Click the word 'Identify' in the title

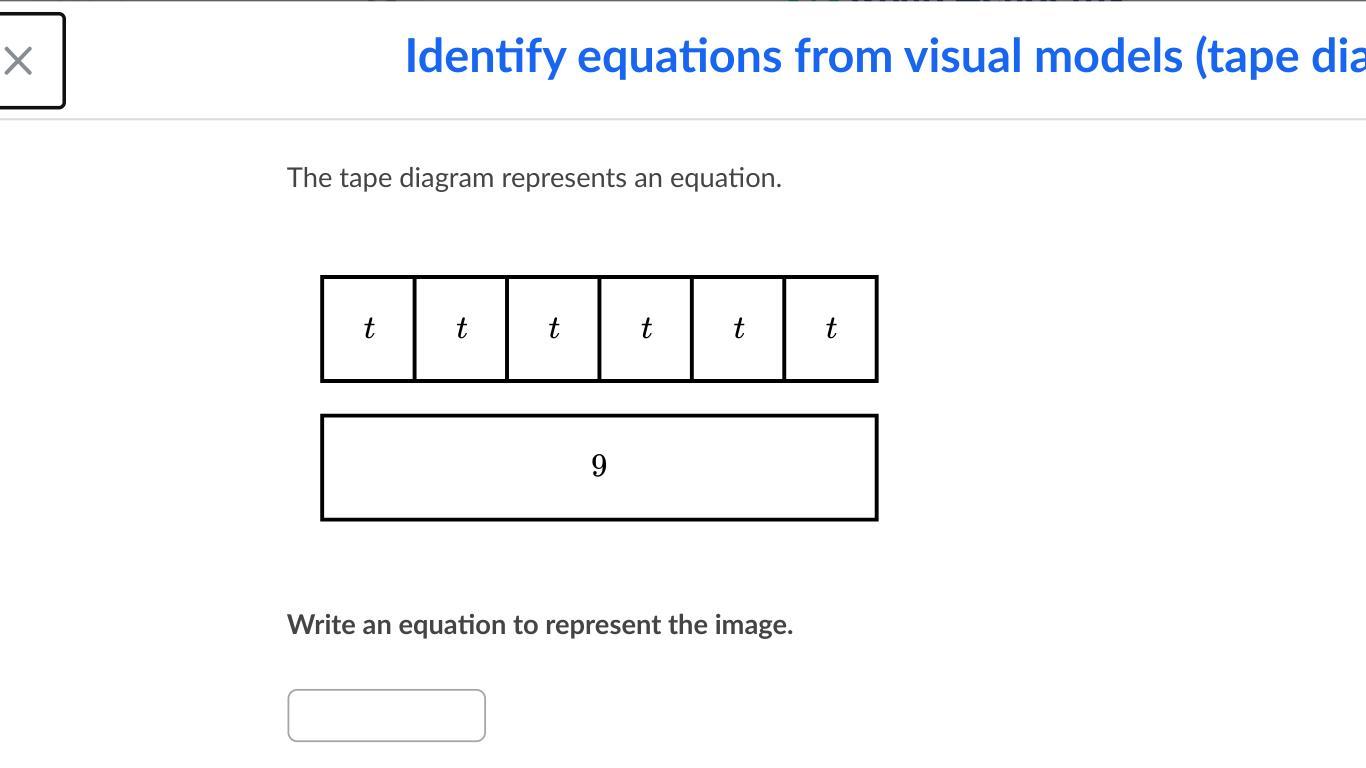pyautogui.click(x=485, y=56)
